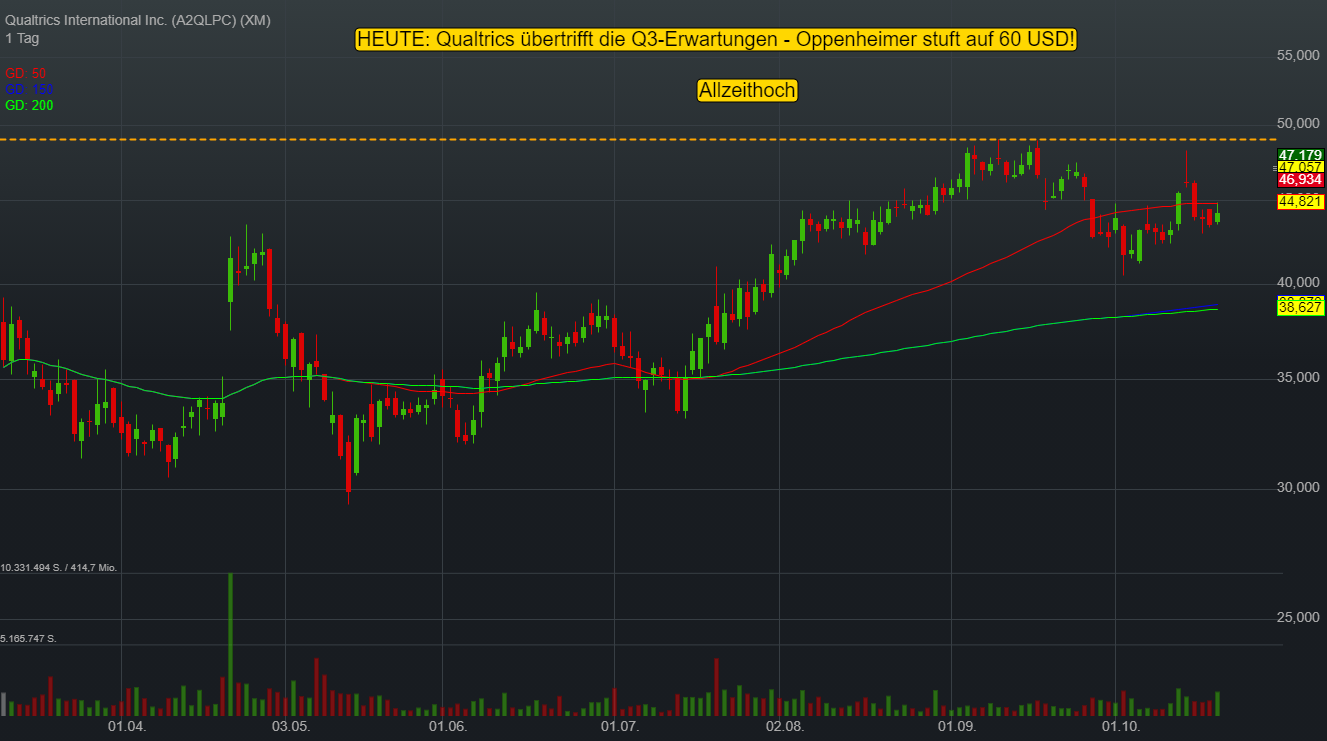Click the 'Allzeithoch' annotation label
The image size is (1327, 741).
pyautogui.click(x=747, y=90)
